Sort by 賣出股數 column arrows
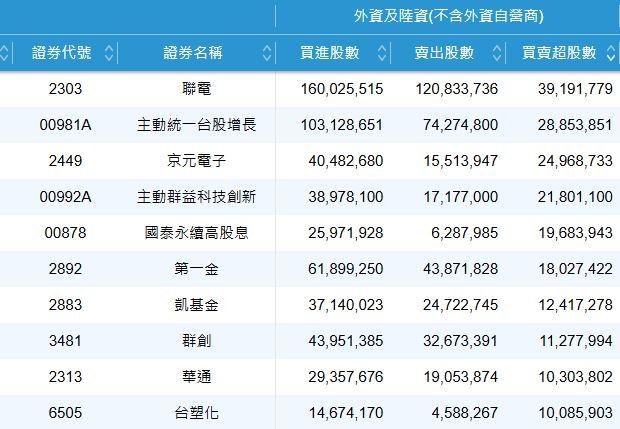The image size is (620, 429). tap(497, 53)
